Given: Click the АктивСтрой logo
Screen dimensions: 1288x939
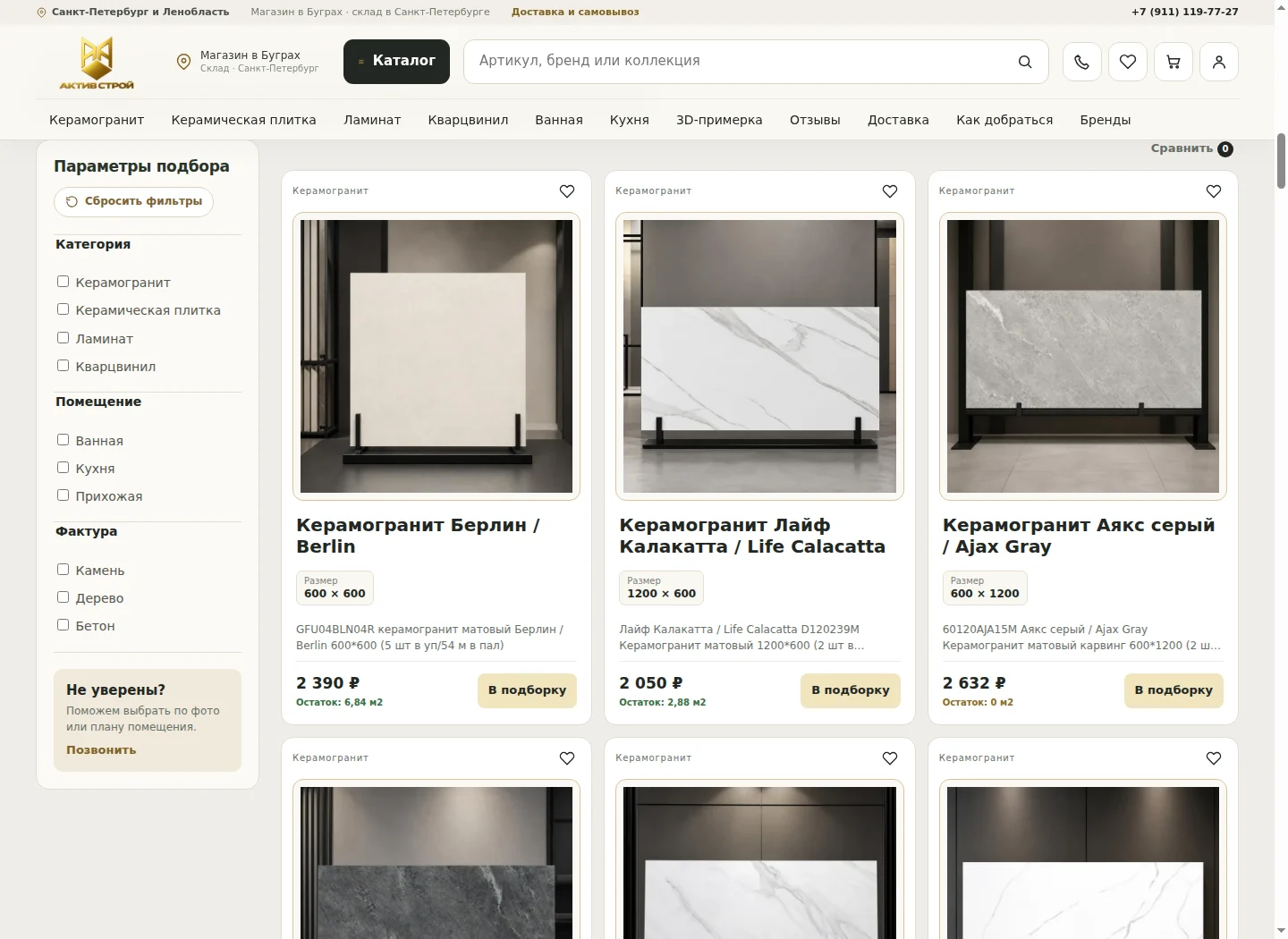Looking at the screenshot, I should pos(97,63).
